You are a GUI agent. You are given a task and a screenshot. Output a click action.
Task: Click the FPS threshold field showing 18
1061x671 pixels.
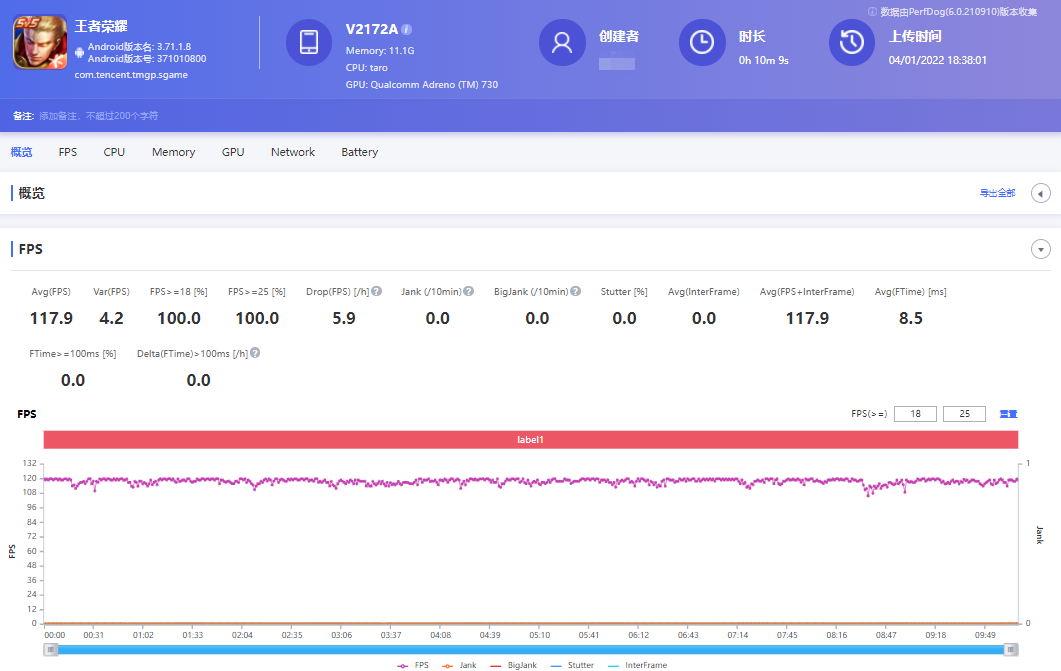coord(915,414)
